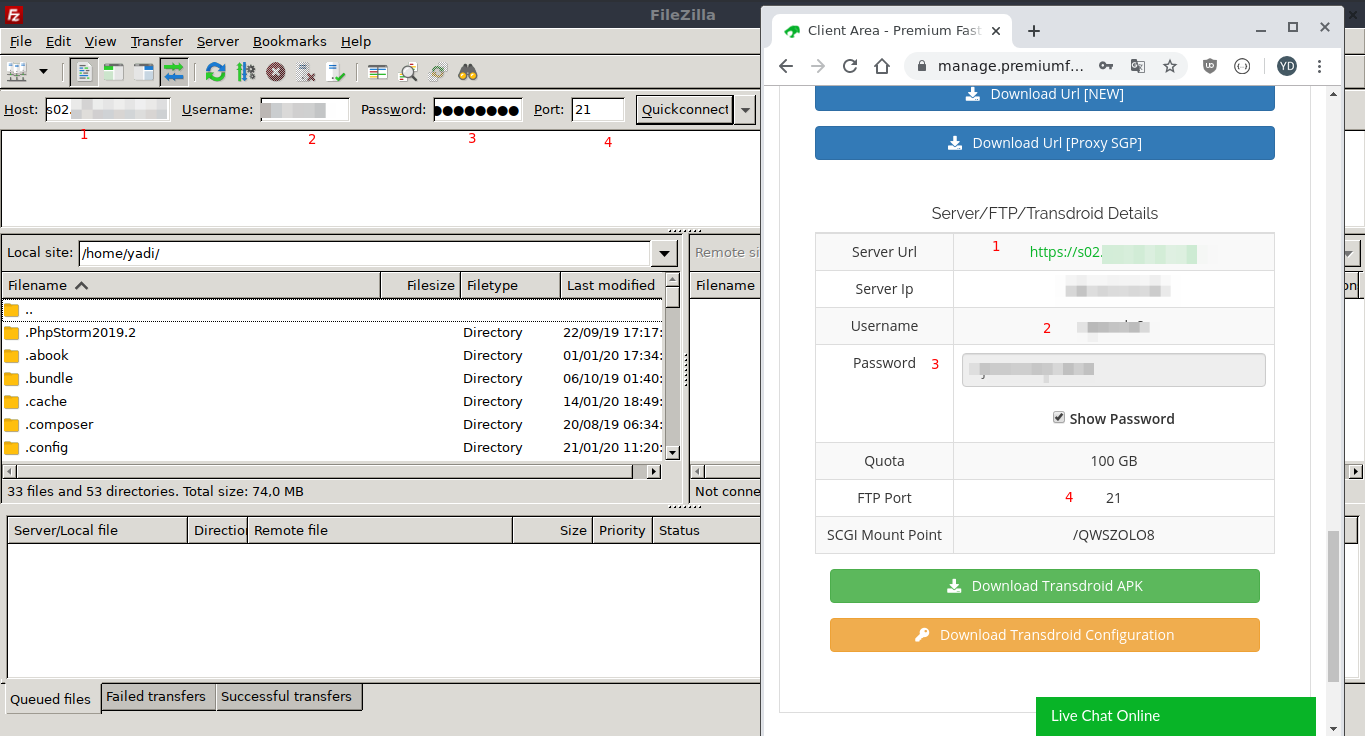Open the Live Chat Online widget

pos(1176,716)
